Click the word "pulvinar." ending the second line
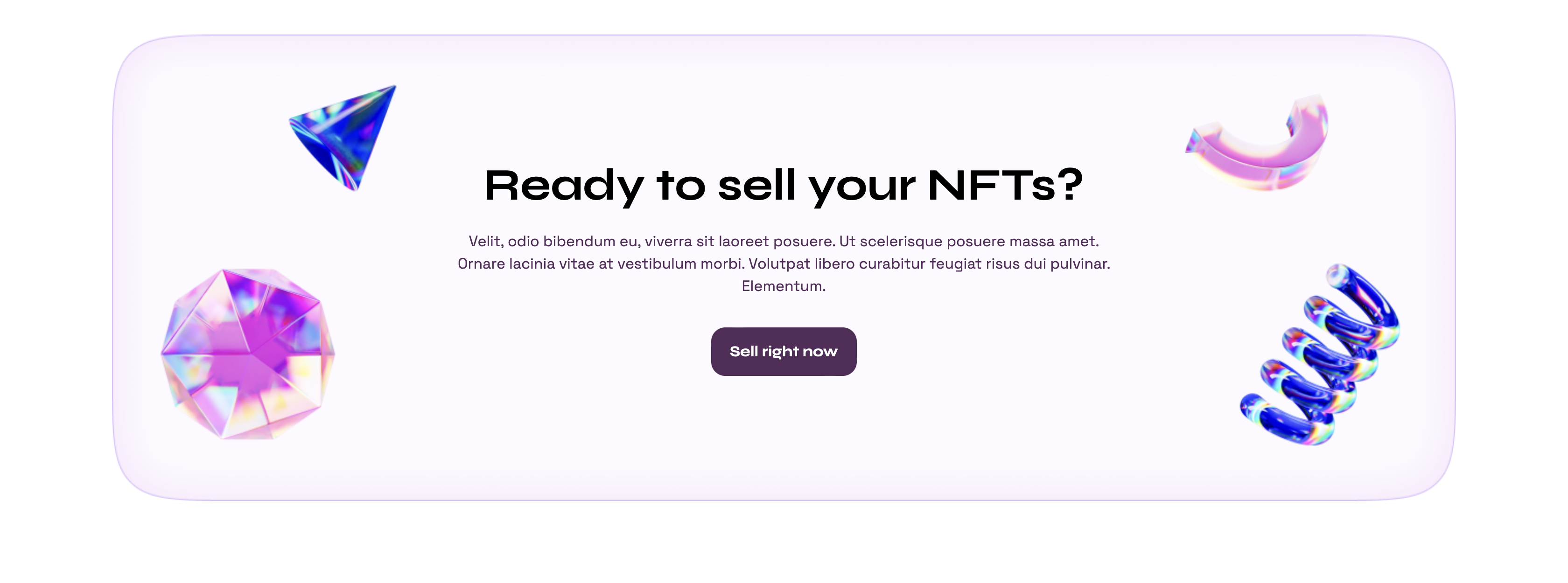The image size is (1568, 583). click(1080, 264)
